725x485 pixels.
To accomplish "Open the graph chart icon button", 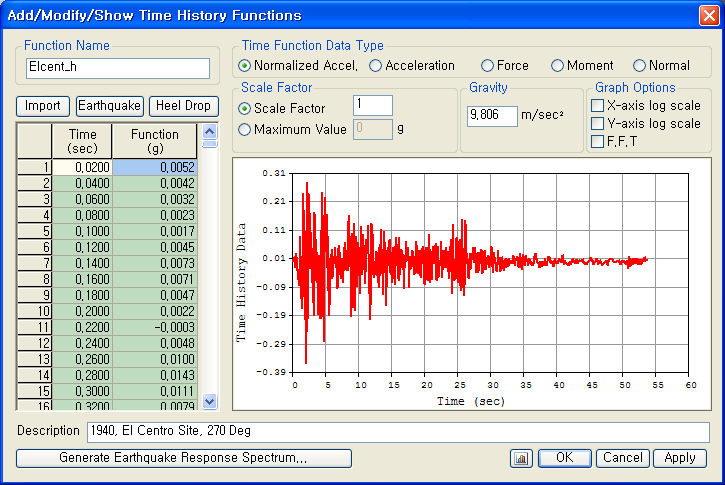I will (x=521, y=458).
